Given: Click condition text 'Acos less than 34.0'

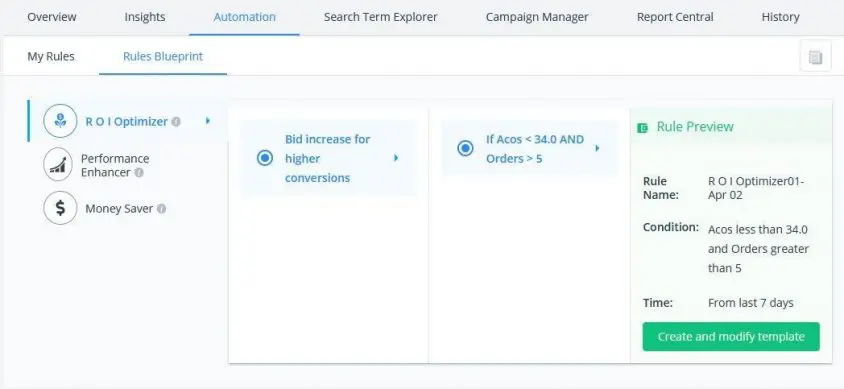Looking at the screenshot, I should coord(758,230).
